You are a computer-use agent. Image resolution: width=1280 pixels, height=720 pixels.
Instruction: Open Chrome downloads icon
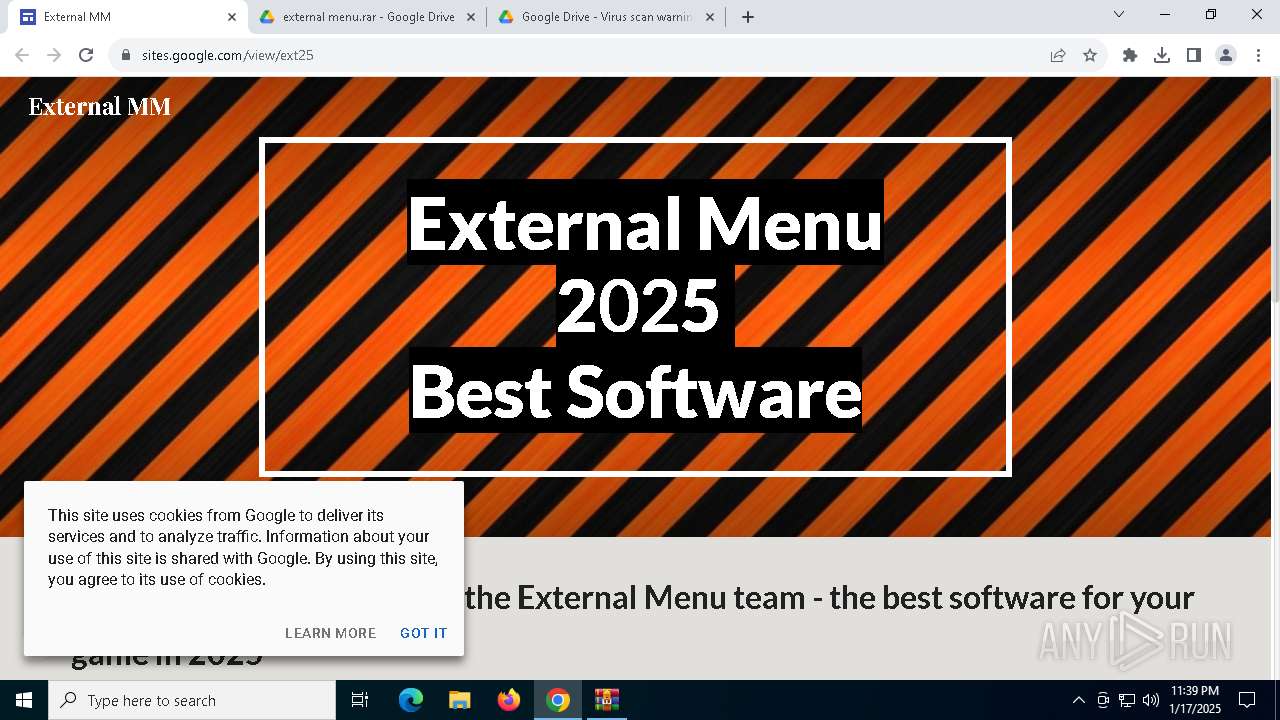tap(1162, 55)
